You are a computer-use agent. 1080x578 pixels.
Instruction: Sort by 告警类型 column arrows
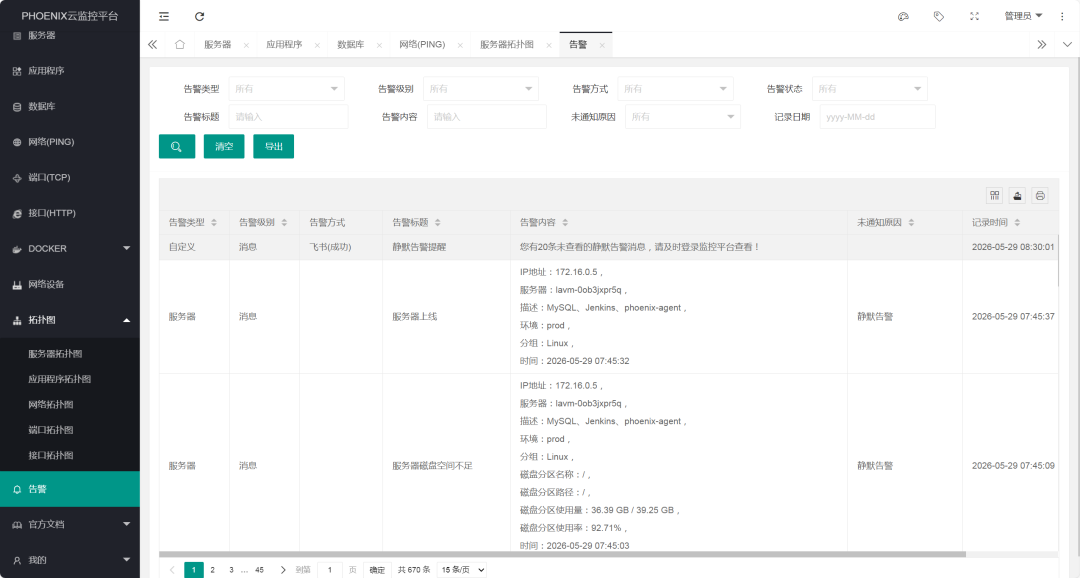(214, 223)
